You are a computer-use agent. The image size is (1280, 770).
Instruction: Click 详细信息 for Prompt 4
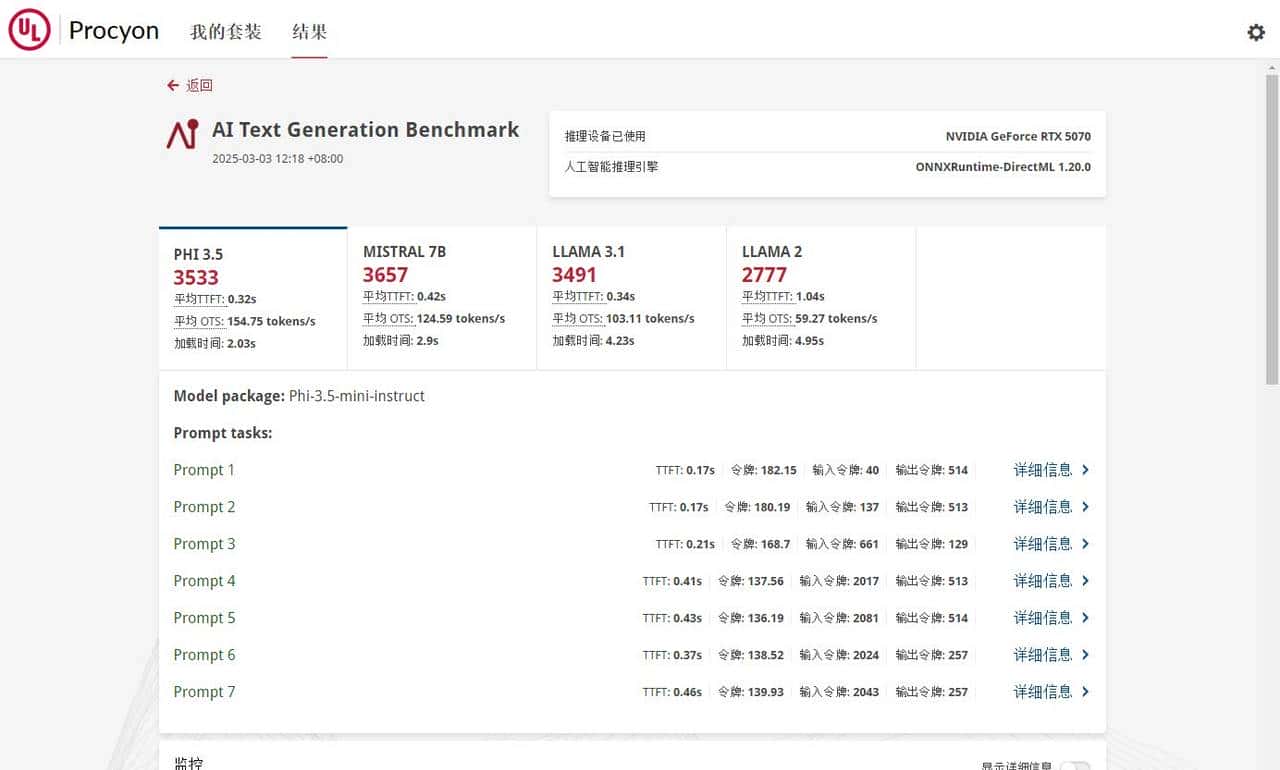[x=1043, y=581]
